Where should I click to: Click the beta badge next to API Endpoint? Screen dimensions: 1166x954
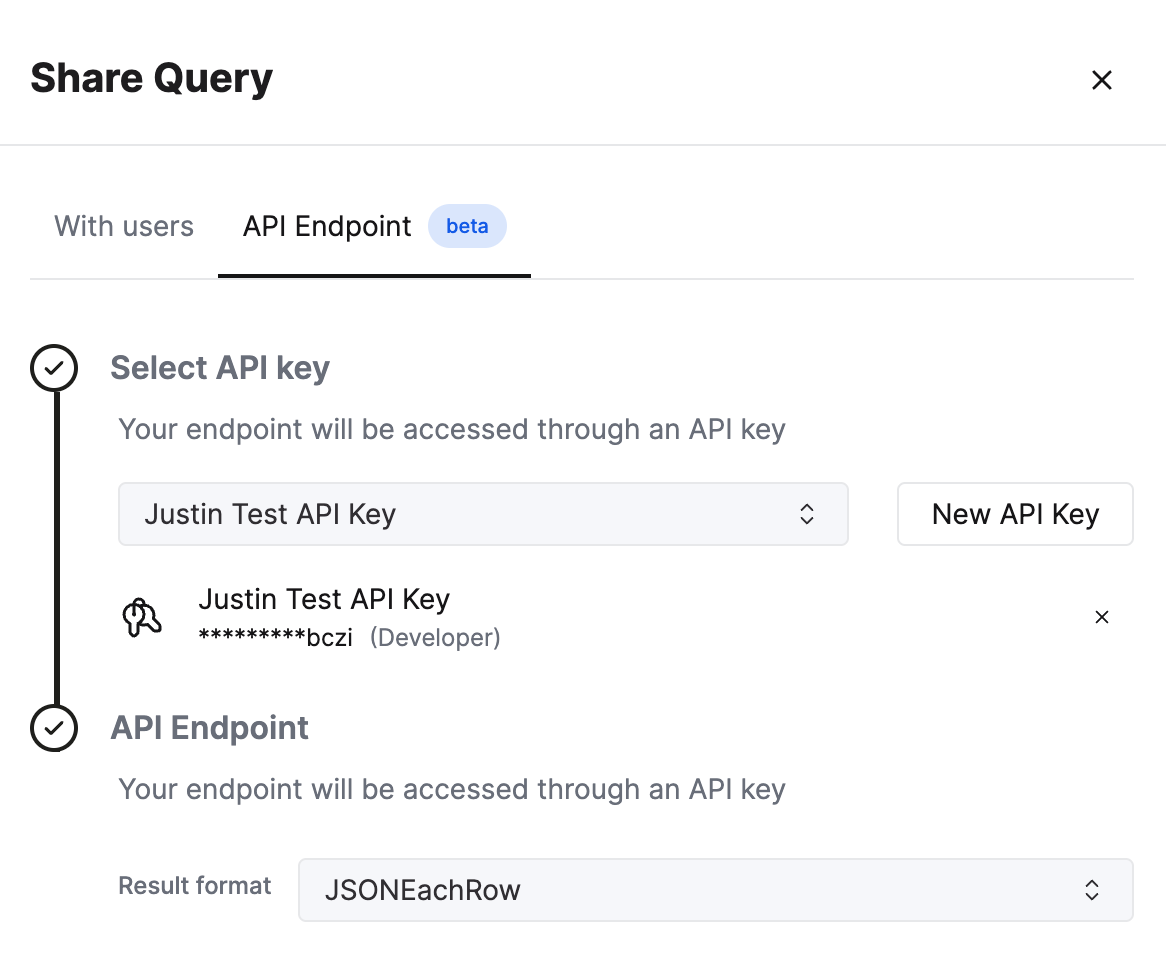pos(467,226)
